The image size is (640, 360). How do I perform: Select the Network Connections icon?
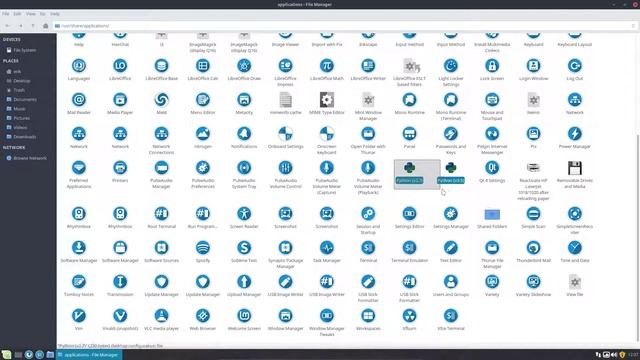coord(161,133)
